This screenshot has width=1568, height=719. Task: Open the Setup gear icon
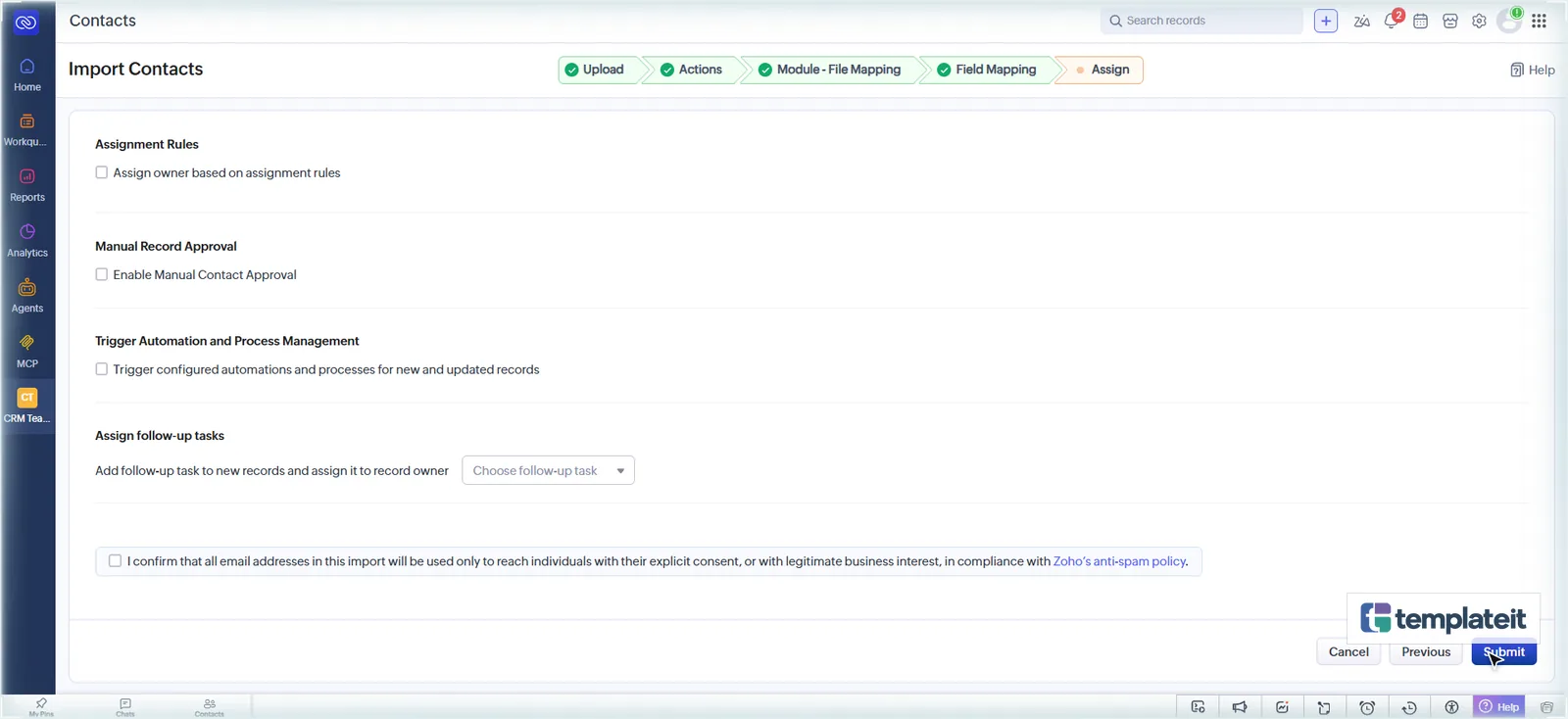coord(1480,21)
